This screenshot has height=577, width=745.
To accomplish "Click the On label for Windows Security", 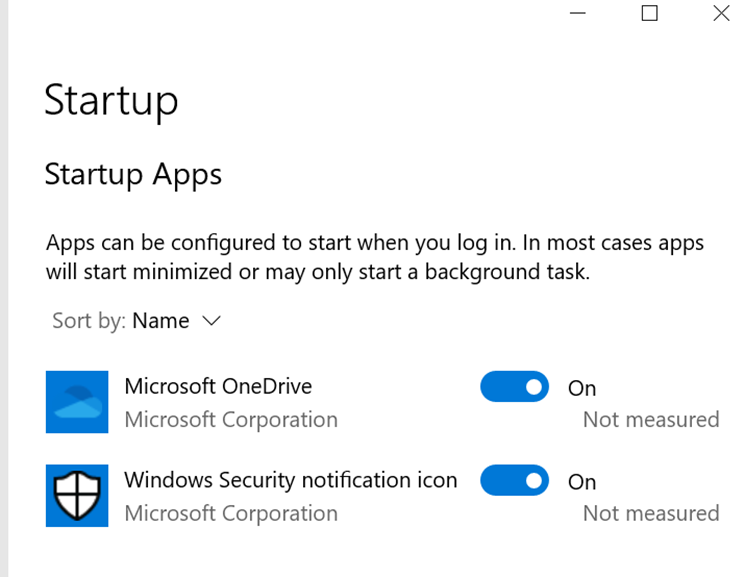I will click(x=582, y=482).
